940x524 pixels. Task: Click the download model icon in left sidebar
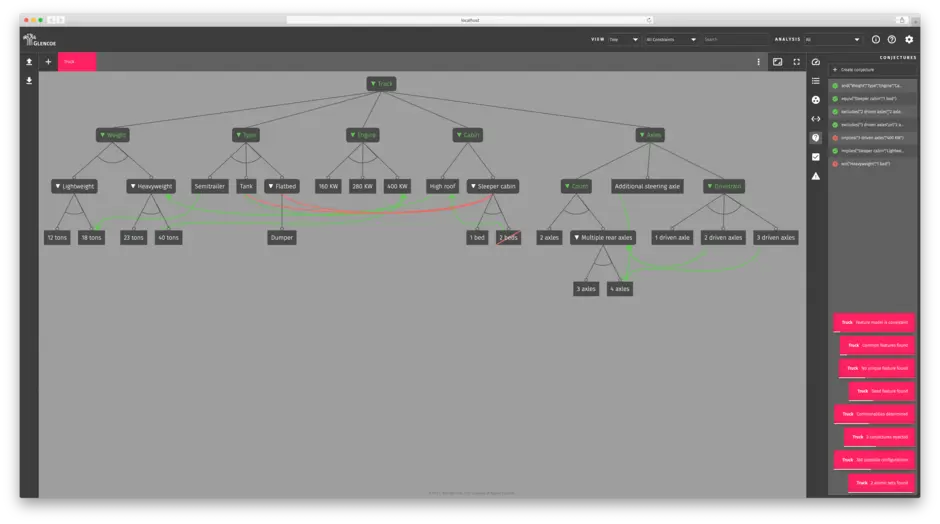click(29, 81)
